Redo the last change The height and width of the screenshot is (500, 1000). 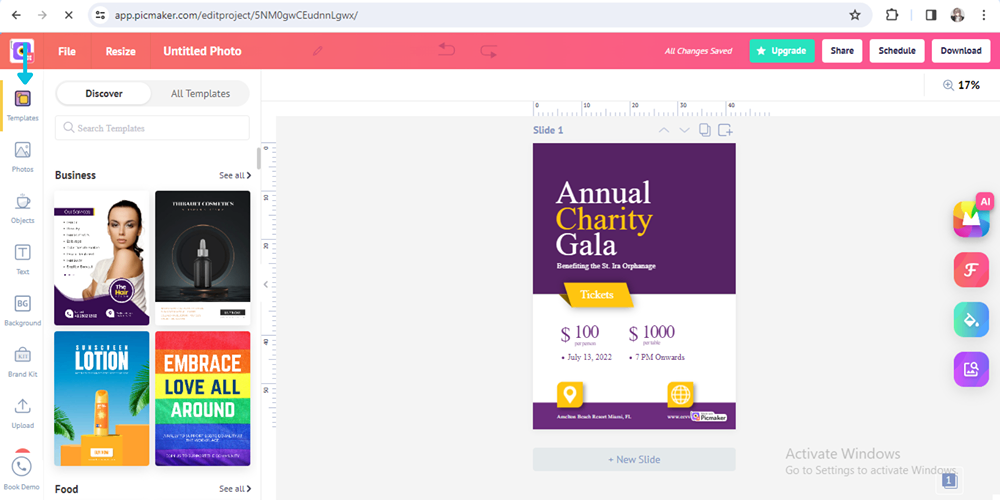click(x=489, y=51)
